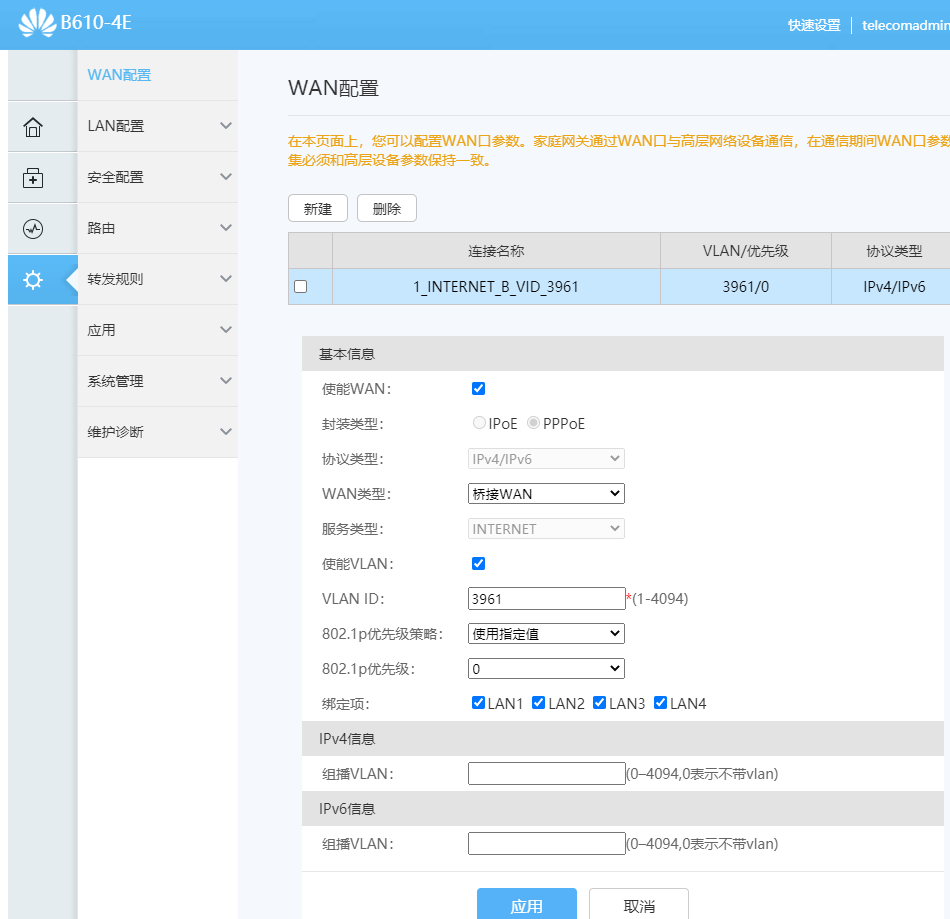This screenshot has width=950, height=919.
Task: Open the medical kit icon section
Action: coord(33,178)
